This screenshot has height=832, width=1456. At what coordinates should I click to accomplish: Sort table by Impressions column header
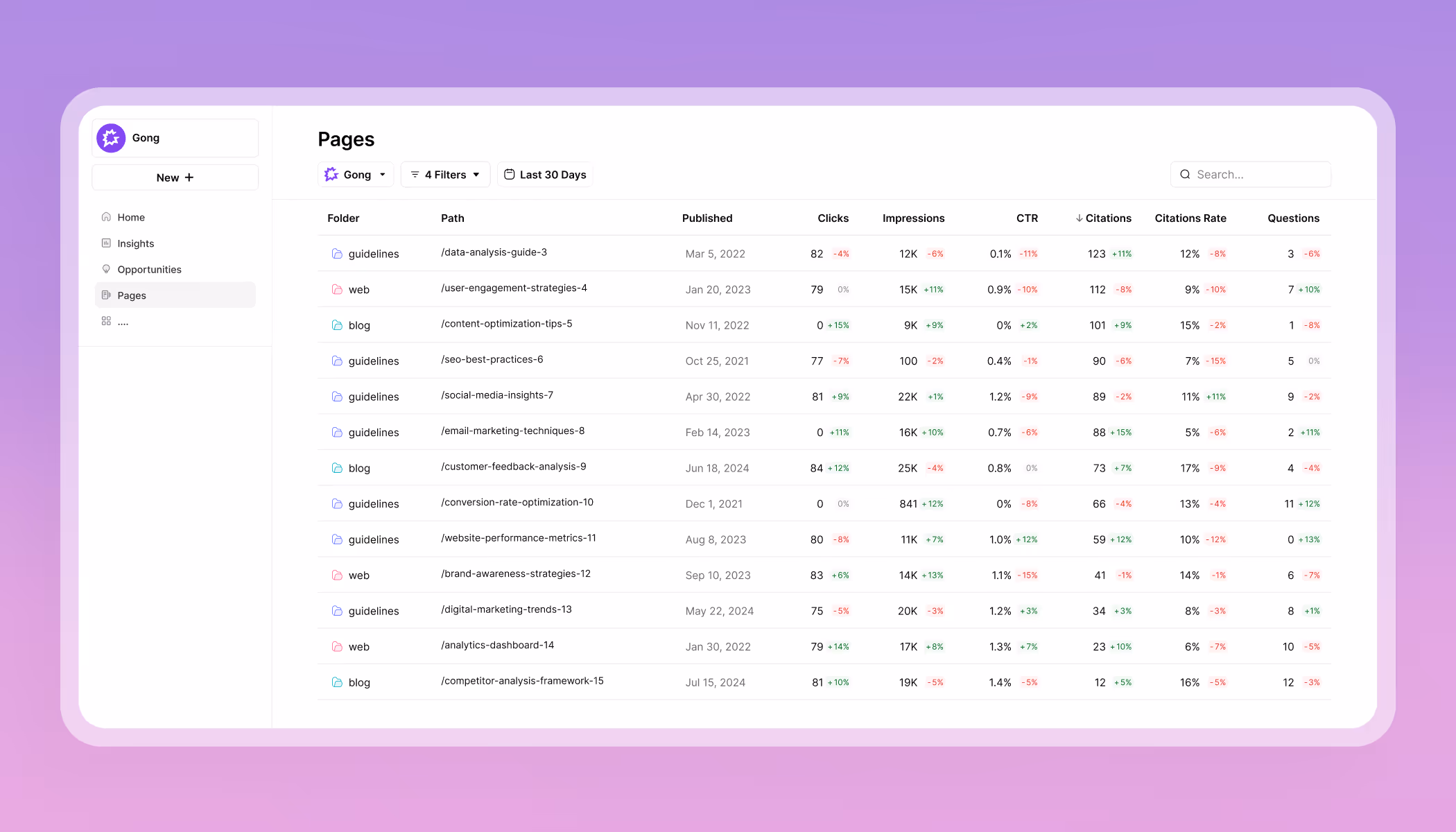pyautogui.click(x=913, y=218)
